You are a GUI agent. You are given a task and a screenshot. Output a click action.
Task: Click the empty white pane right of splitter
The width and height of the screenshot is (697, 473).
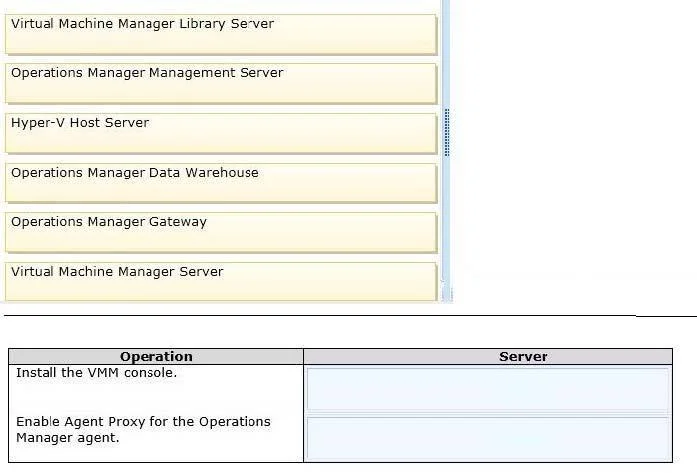(573, 151)
